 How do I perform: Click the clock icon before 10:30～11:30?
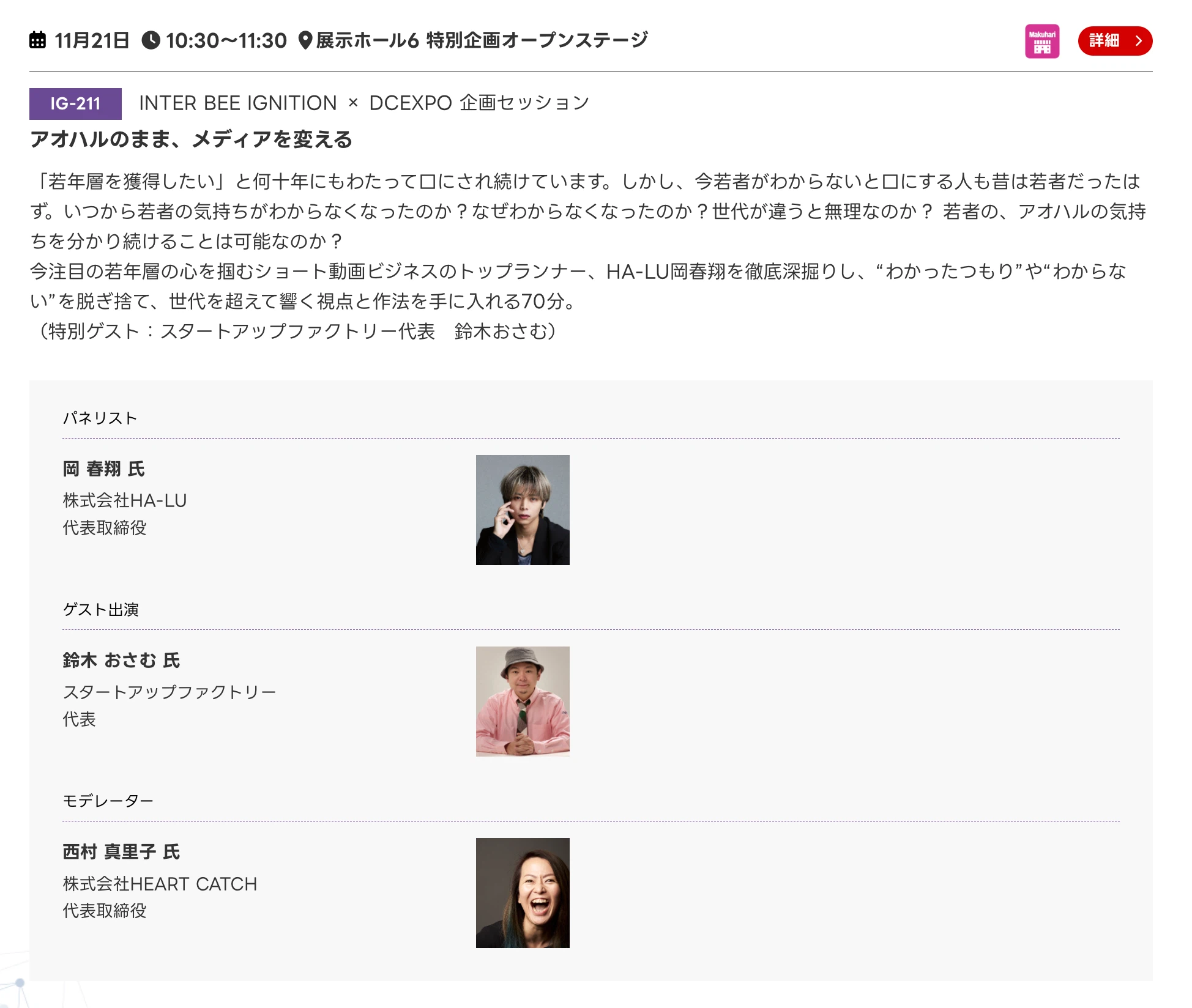pyautogui.click(x=151, y=40)
